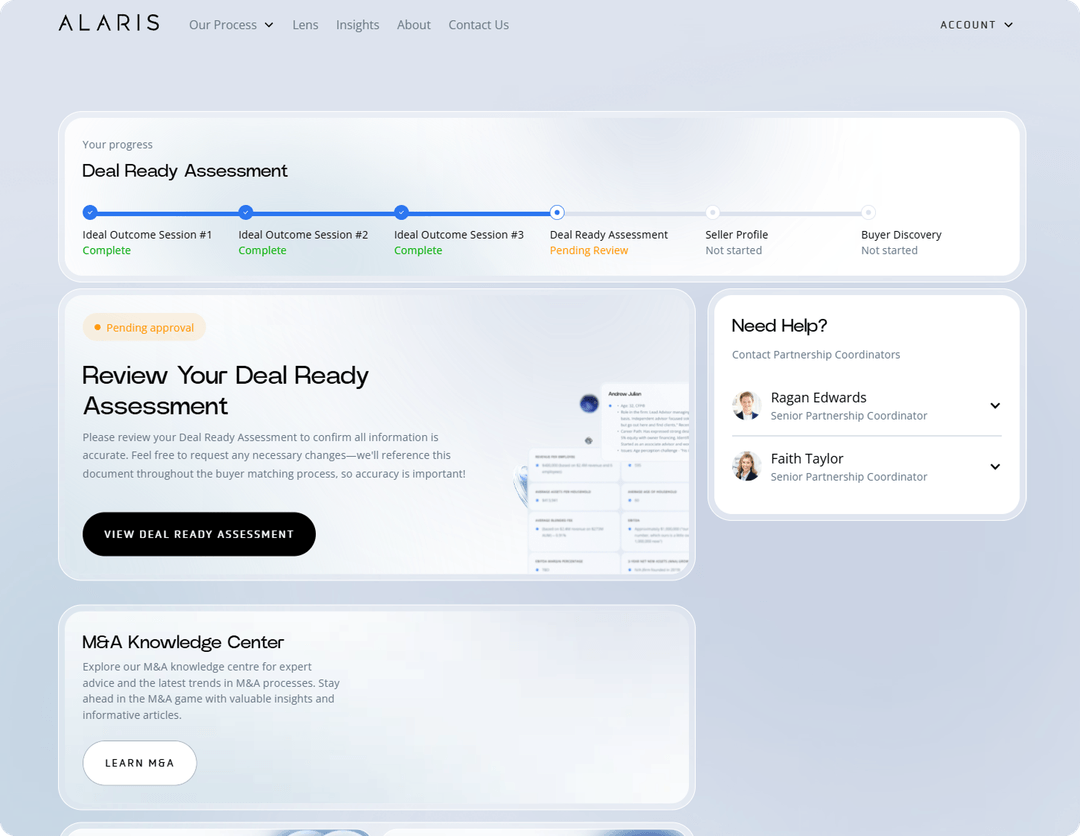
Task: Click the Seller Profile step dot
Action: pyautogui.click(x=713, y=212)
